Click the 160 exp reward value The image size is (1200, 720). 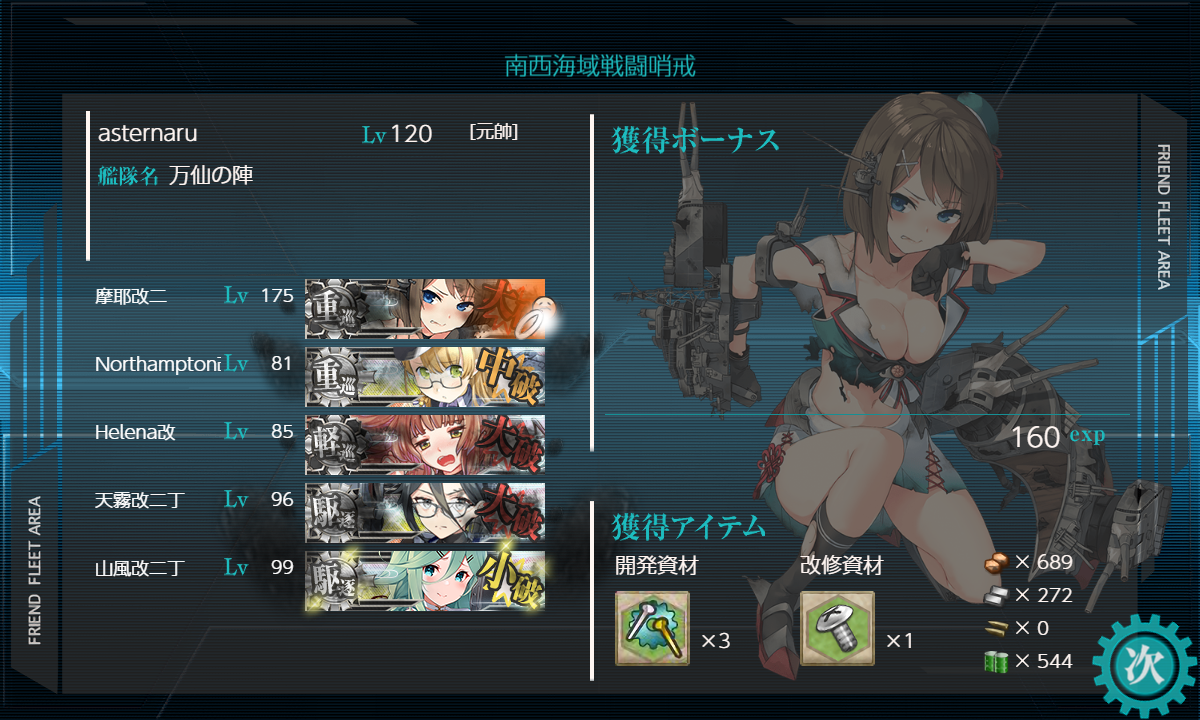click(1057, 437)
